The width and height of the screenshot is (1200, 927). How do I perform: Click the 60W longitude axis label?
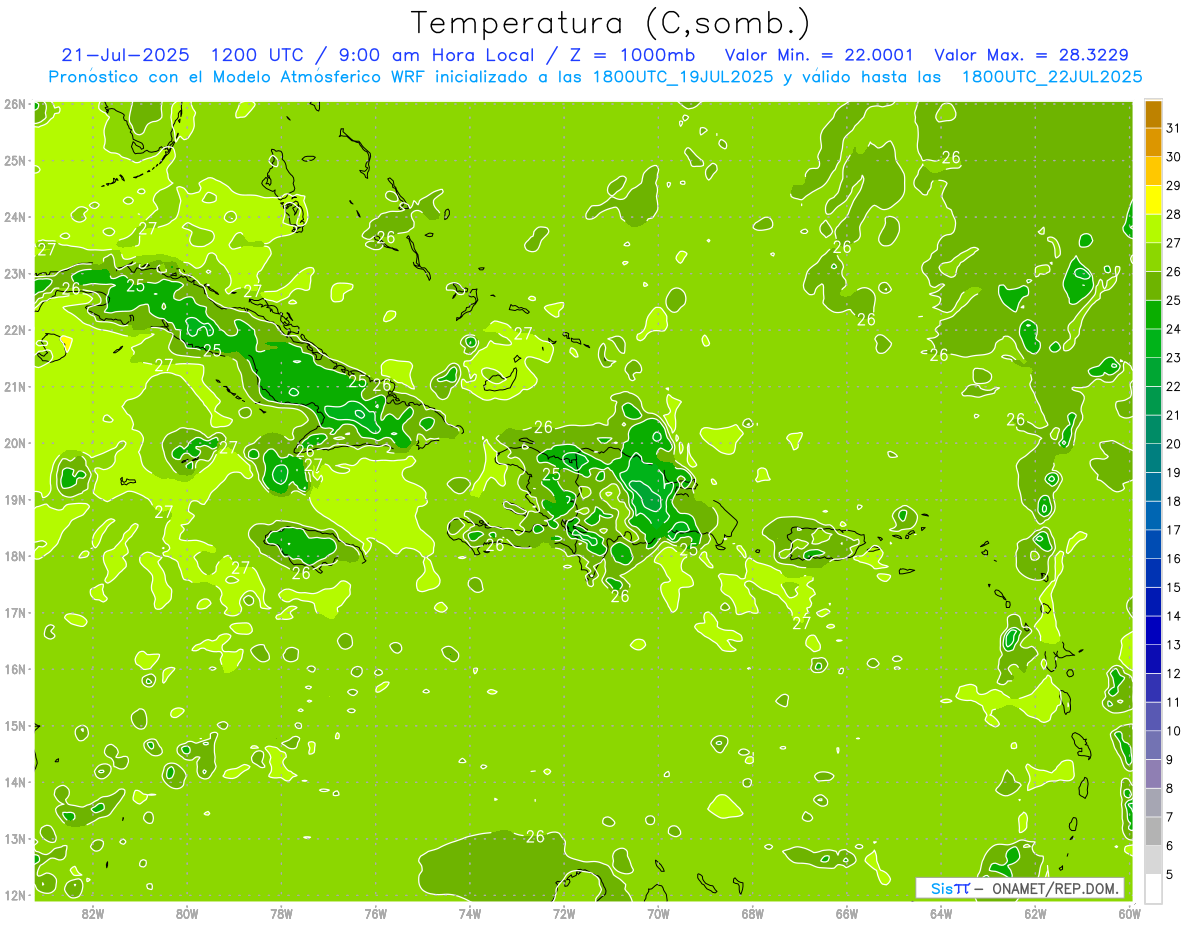[x=1129, y=912]
